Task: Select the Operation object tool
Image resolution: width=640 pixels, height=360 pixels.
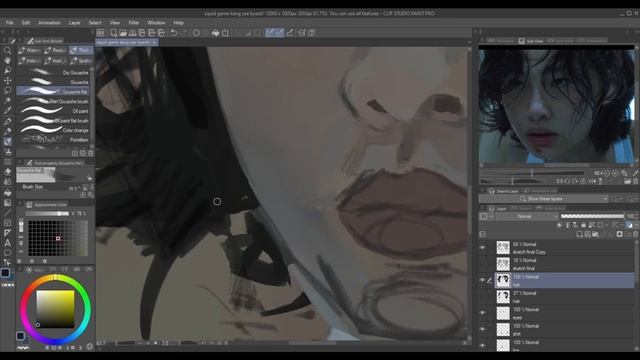Action: coord(7,70)
